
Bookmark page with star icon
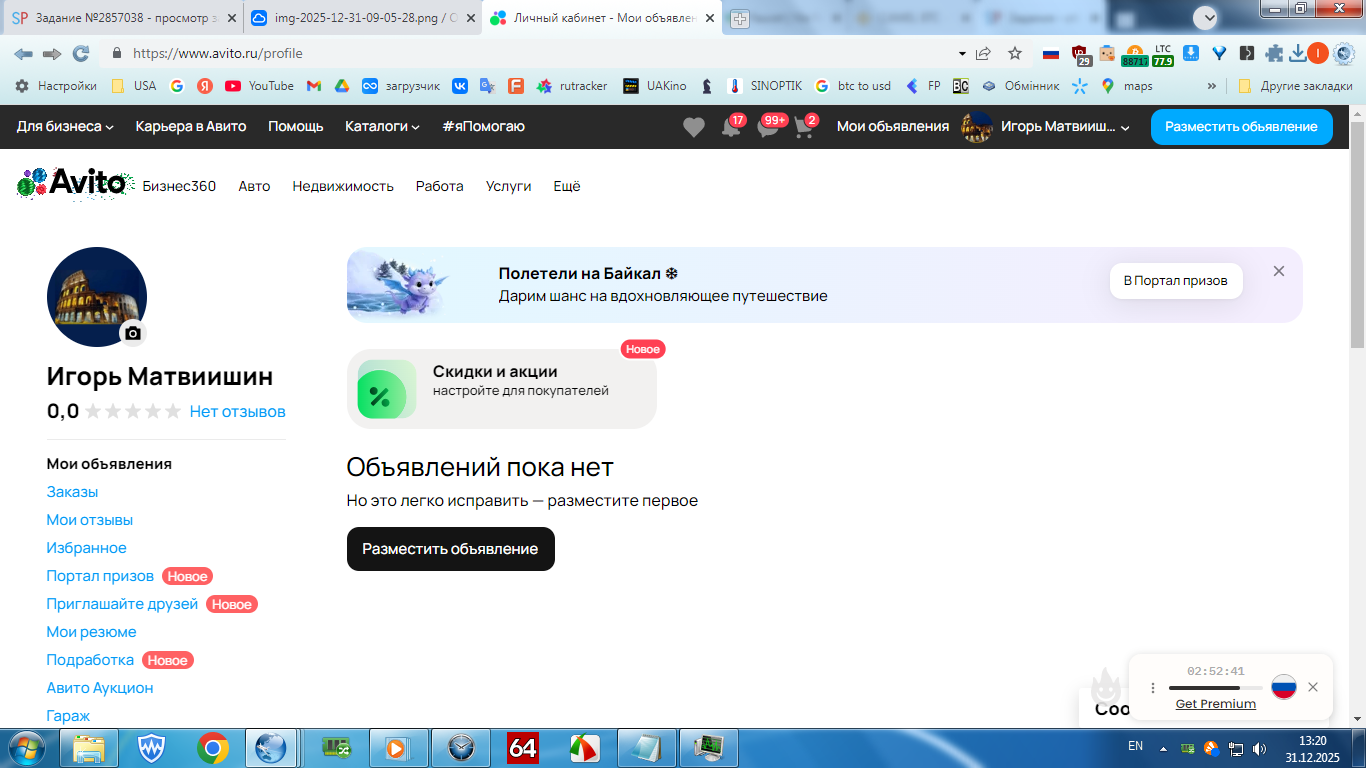click(x=1015, y=53)
